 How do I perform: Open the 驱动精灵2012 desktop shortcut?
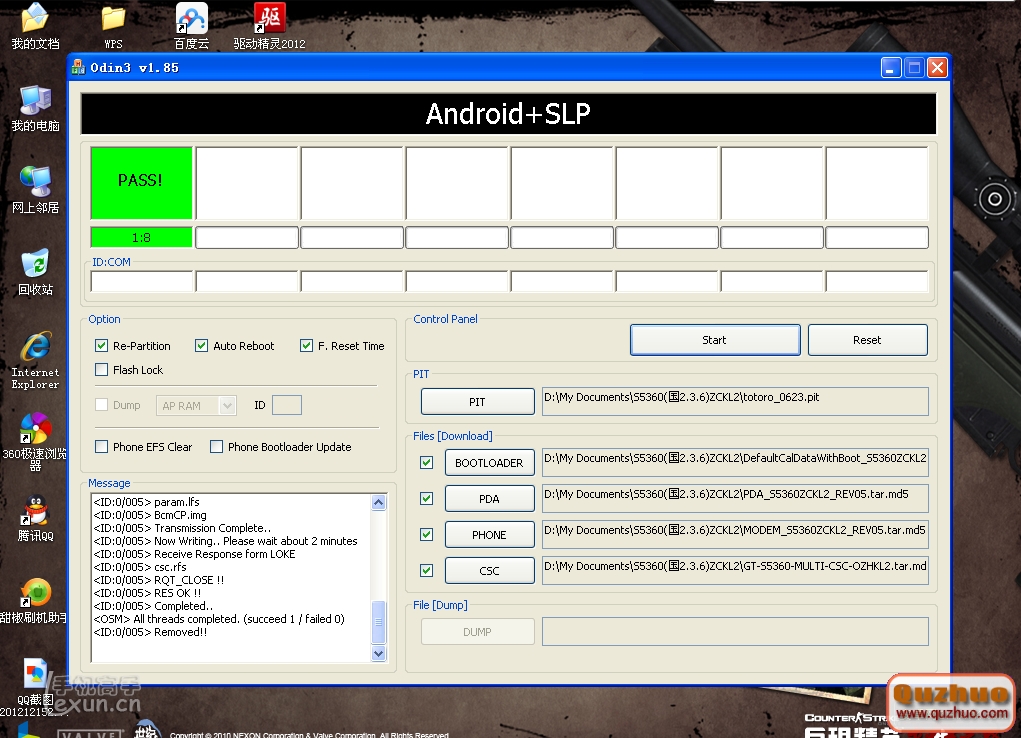[x=269, y=20]
